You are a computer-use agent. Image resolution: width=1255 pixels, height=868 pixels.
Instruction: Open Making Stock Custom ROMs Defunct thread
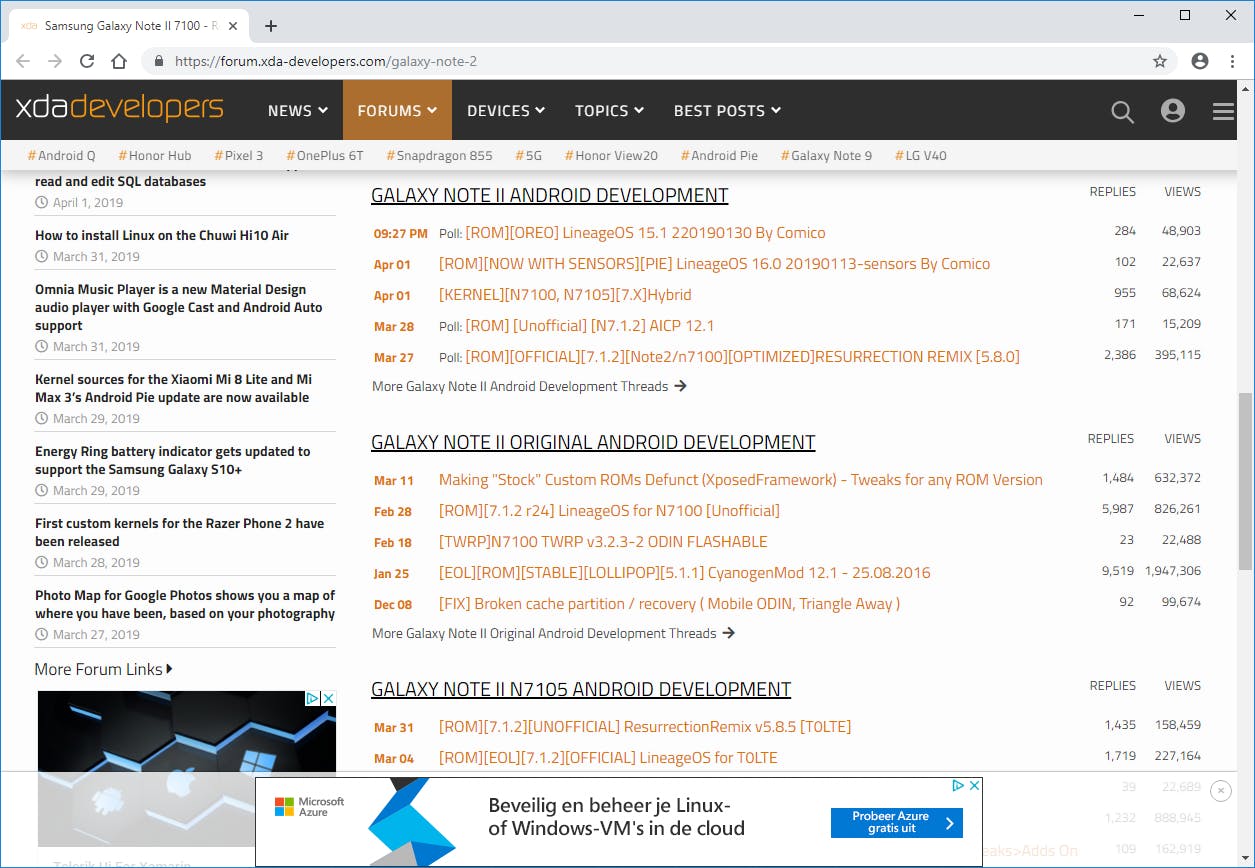[741, 480]
